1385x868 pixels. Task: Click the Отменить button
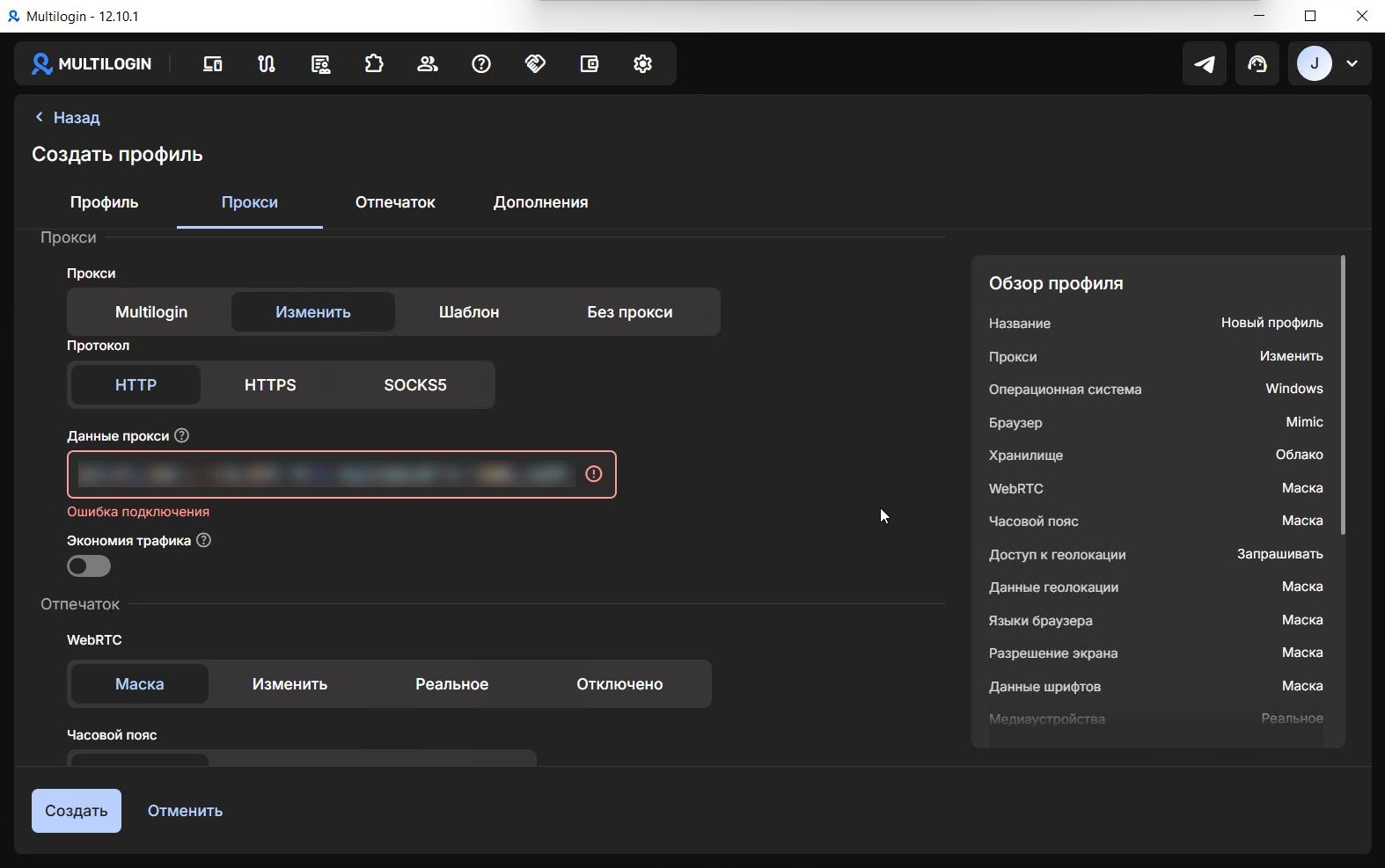185,811
